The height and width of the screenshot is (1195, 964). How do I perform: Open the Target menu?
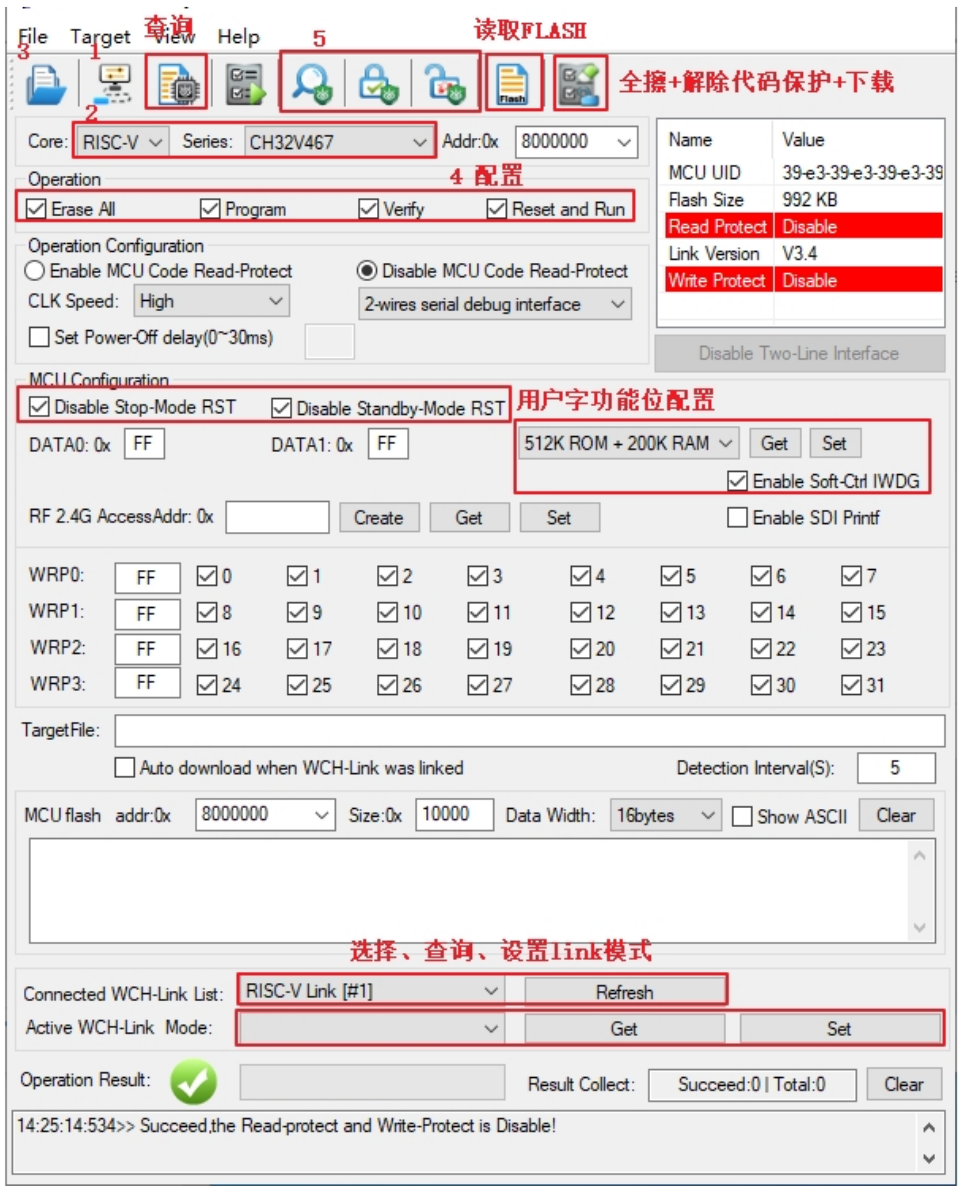pos(100,36)
